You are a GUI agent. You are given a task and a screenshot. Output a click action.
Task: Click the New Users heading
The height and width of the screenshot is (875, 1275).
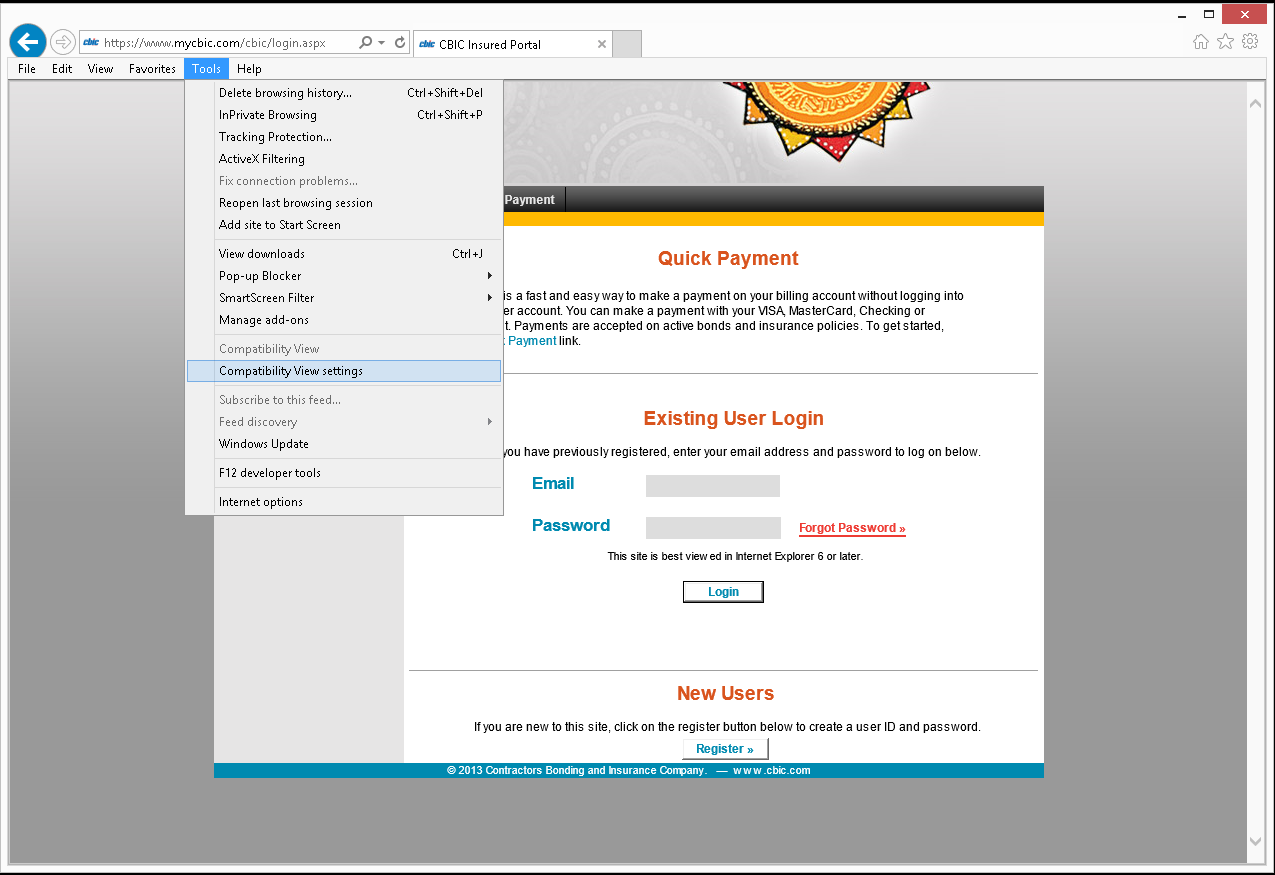click(x=726, y=694)
